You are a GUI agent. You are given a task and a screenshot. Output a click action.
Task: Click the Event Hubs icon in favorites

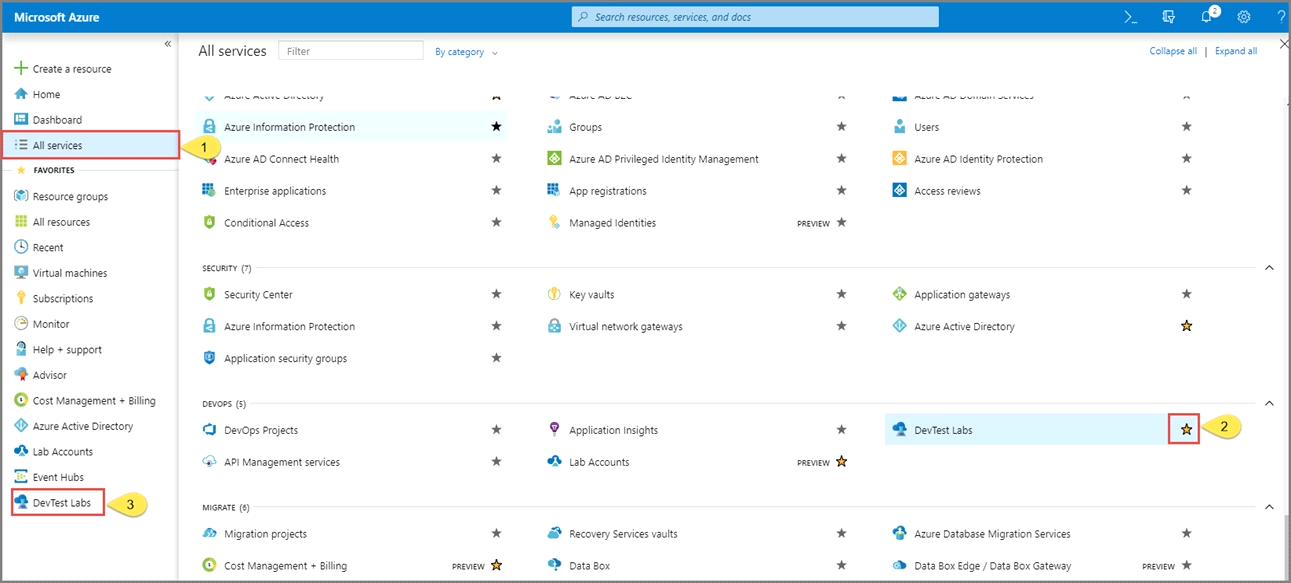click(20, 477)
